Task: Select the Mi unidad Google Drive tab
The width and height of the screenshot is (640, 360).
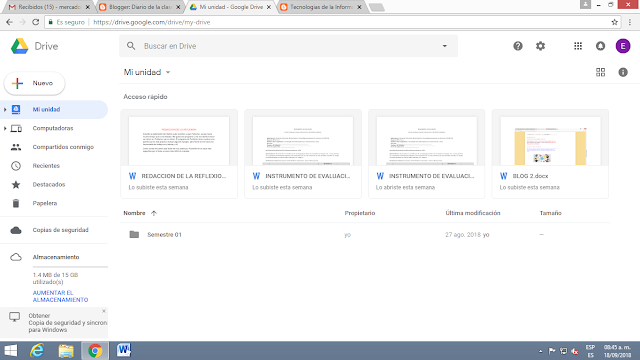Action: tap(231, 7)
